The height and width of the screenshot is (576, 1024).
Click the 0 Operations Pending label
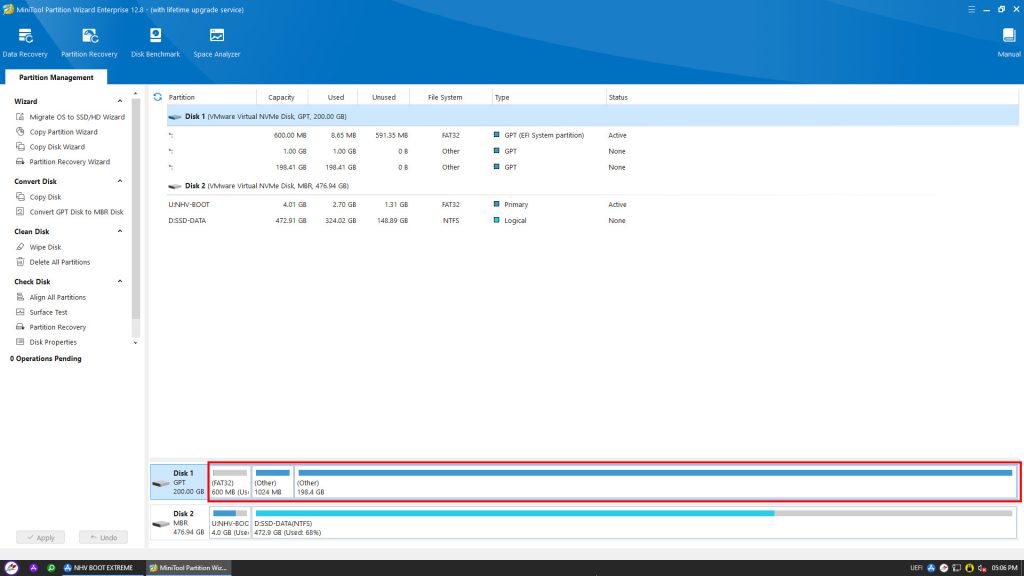[x=46, y=359]
